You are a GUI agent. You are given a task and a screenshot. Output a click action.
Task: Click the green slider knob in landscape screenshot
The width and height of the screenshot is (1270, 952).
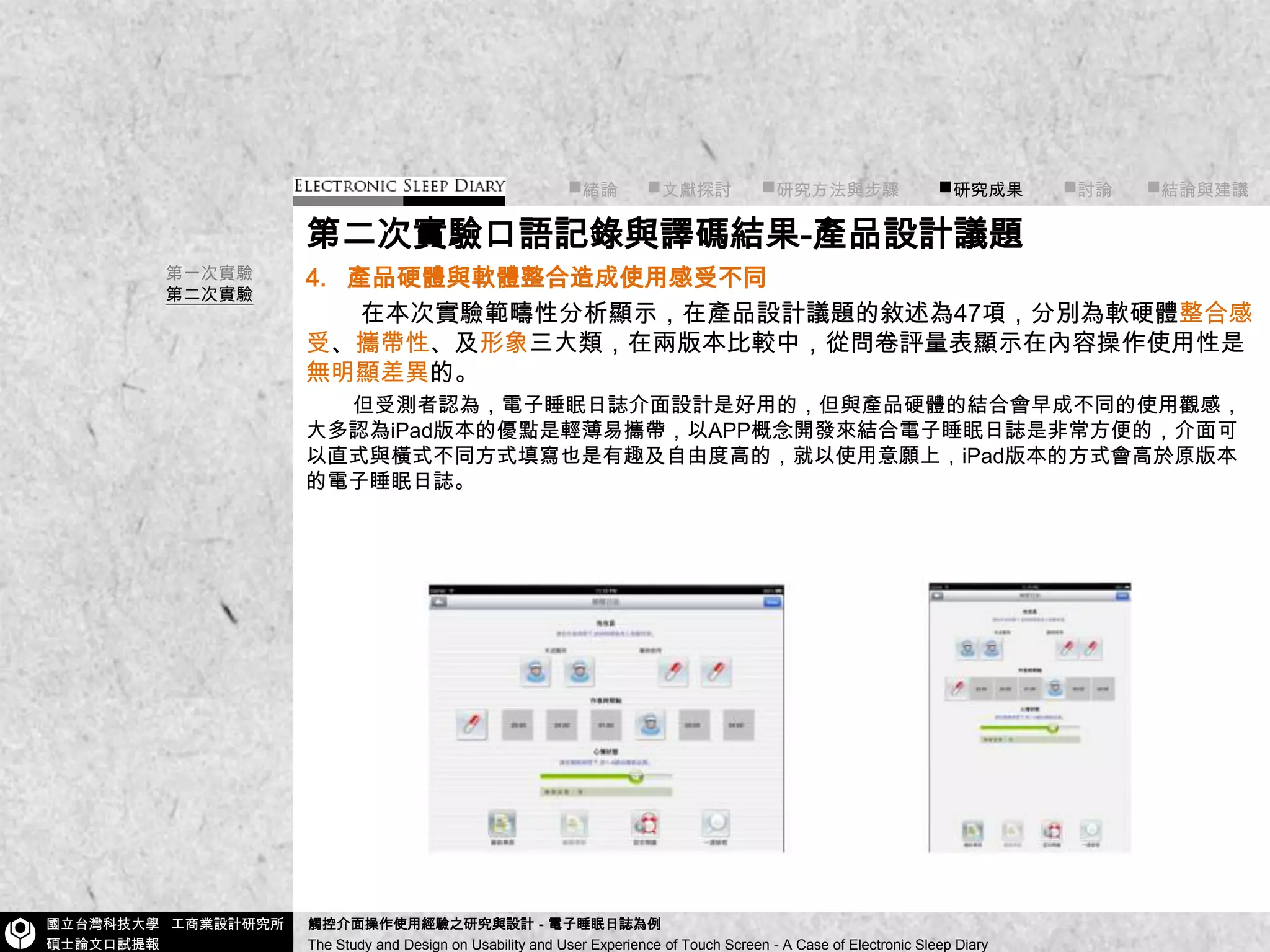point(636,777)
